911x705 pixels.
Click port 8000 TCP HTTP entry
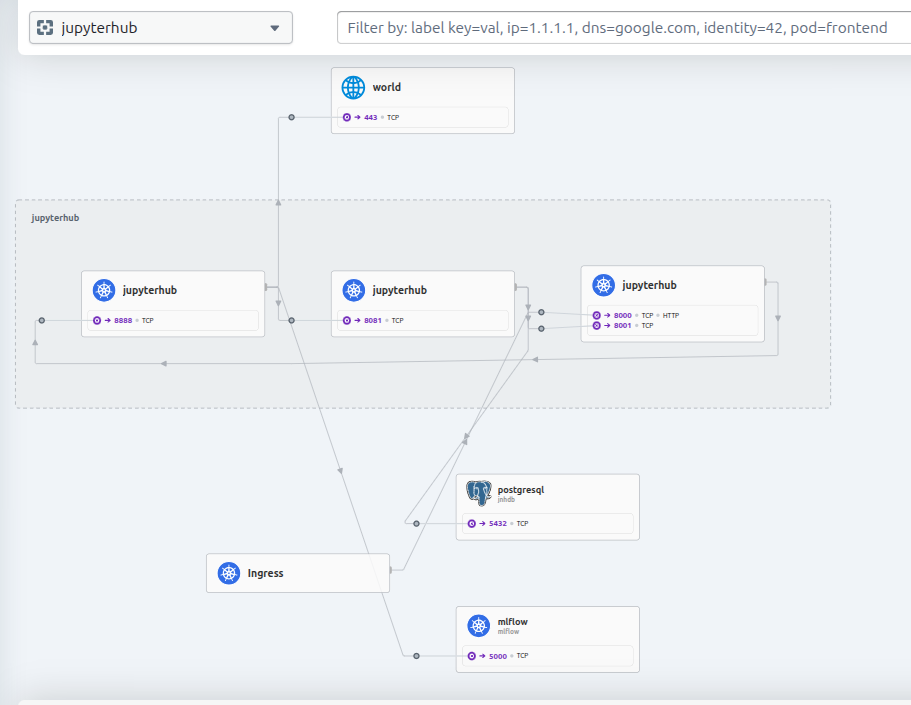pos(636,316)
